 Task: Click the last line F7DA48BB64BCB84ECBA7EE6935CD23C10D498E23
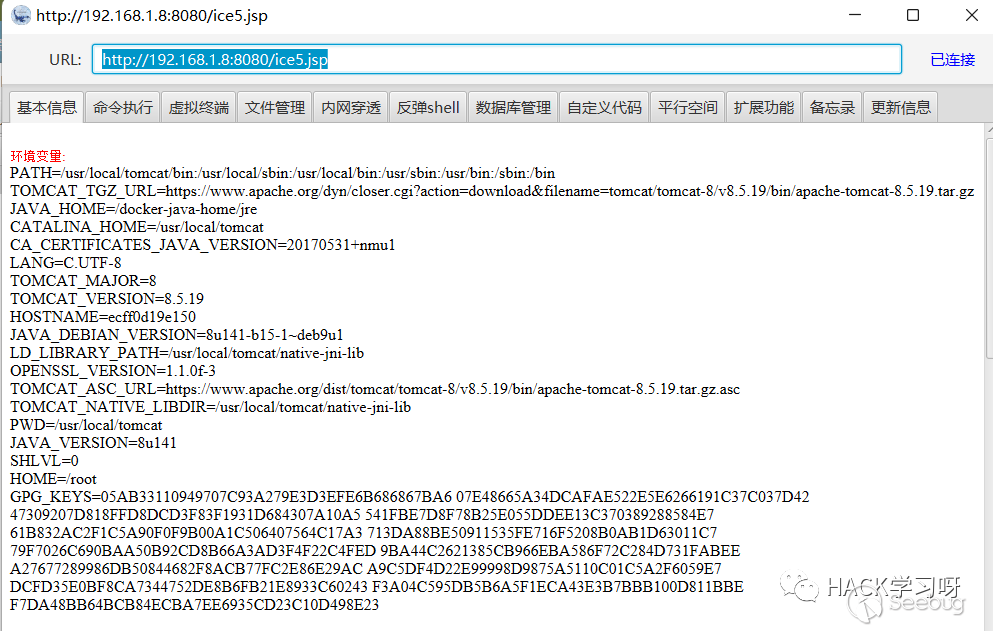click(194, 605)
